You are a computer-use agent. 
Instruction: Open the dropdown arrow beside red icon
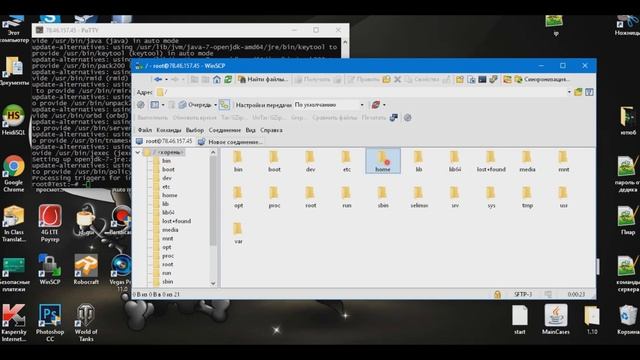point(384,105)
